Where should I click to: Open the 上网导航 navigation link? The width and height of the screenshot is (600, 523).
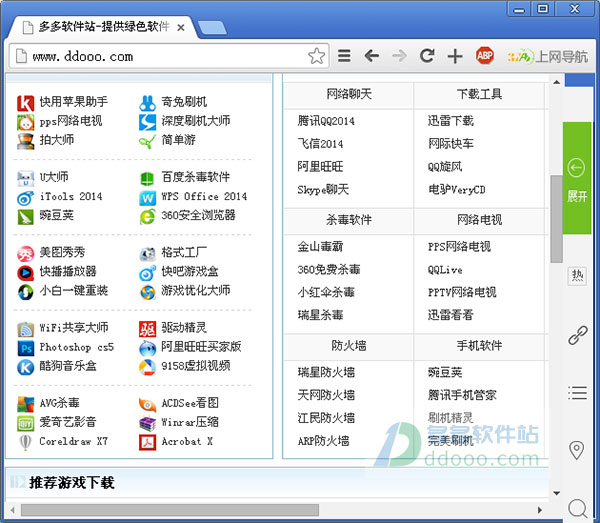click(x=548, y=57)
